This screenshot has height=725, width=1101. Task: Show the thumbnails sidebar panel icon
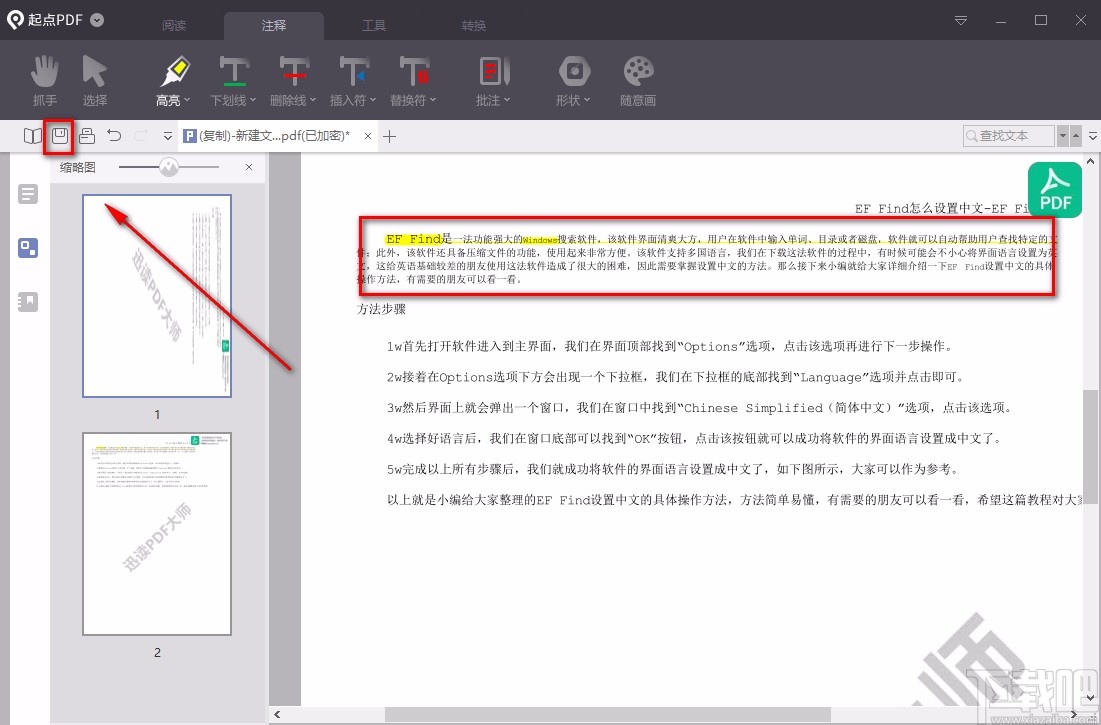(28, 248)
